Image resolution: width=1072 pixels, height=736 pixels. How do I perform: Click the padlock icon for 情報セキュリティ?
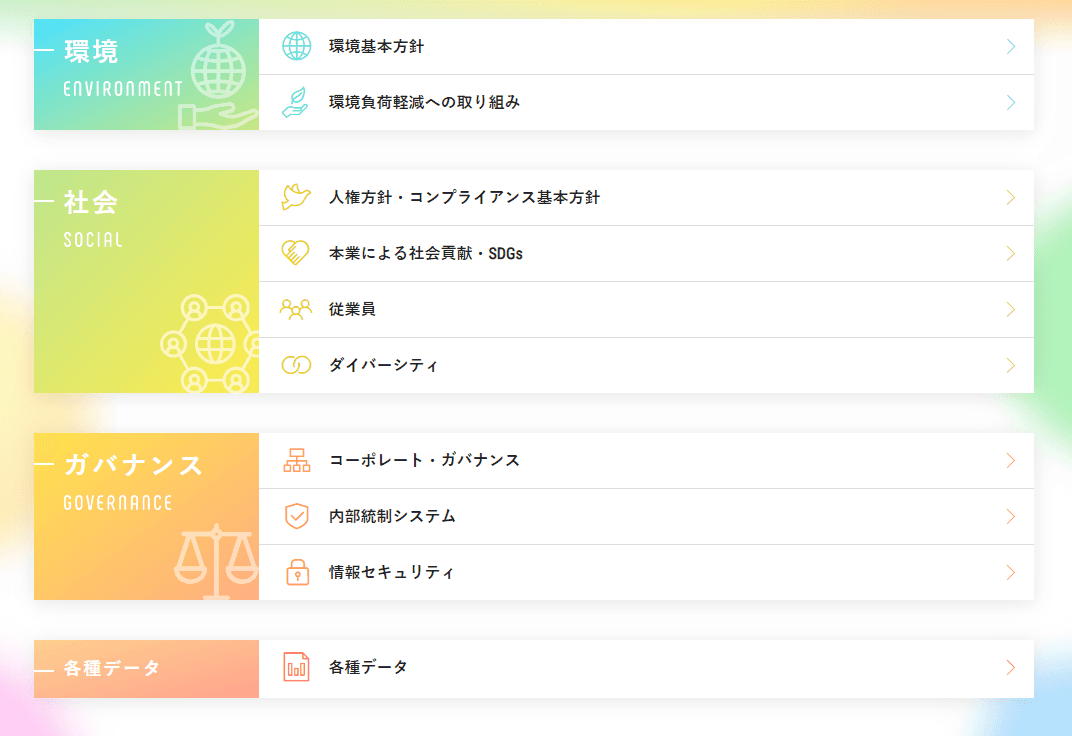[x=297, y=572]
